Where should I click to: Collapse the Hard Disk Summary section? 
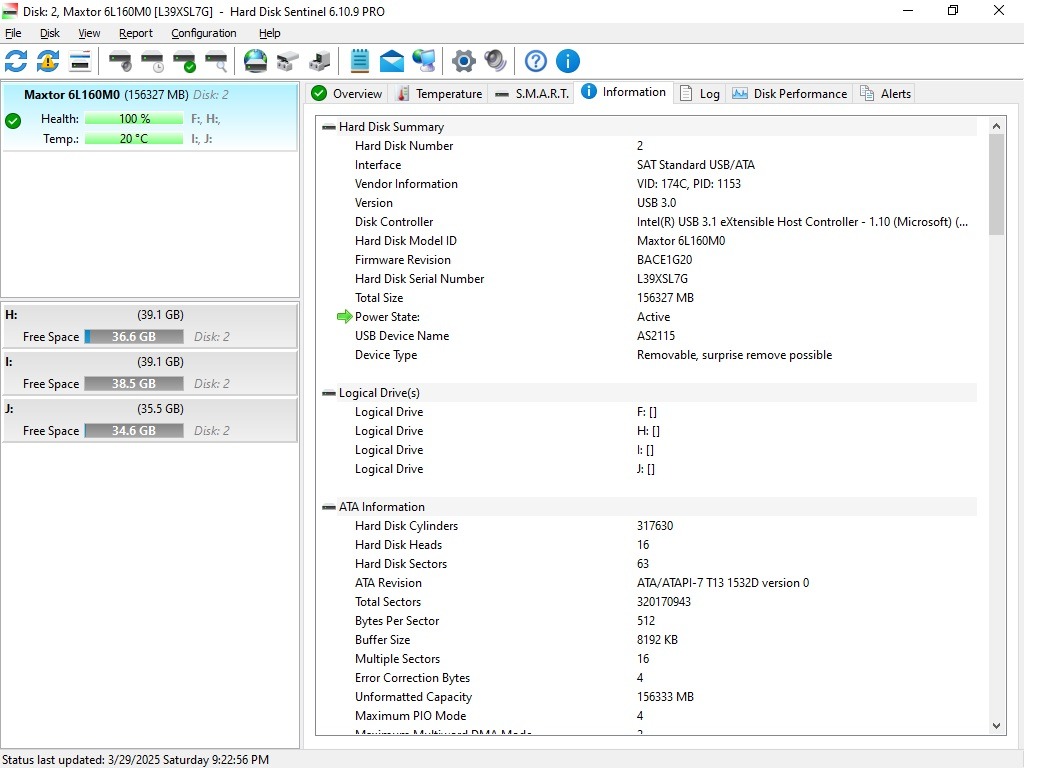coord(328,127)
